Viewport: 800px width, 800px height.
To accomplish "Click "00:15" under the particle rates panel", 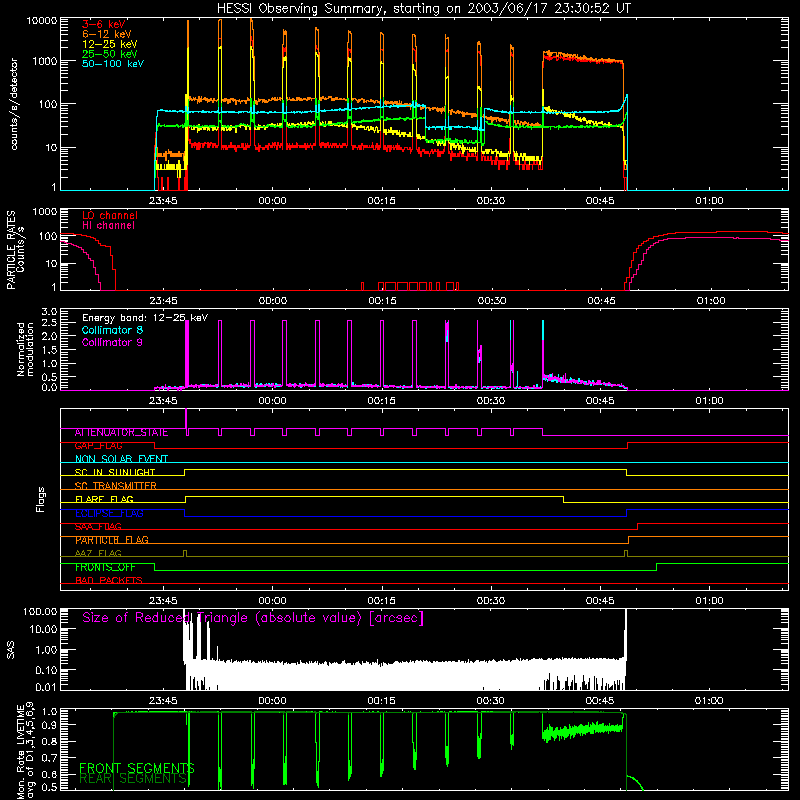I will point(382,301).
